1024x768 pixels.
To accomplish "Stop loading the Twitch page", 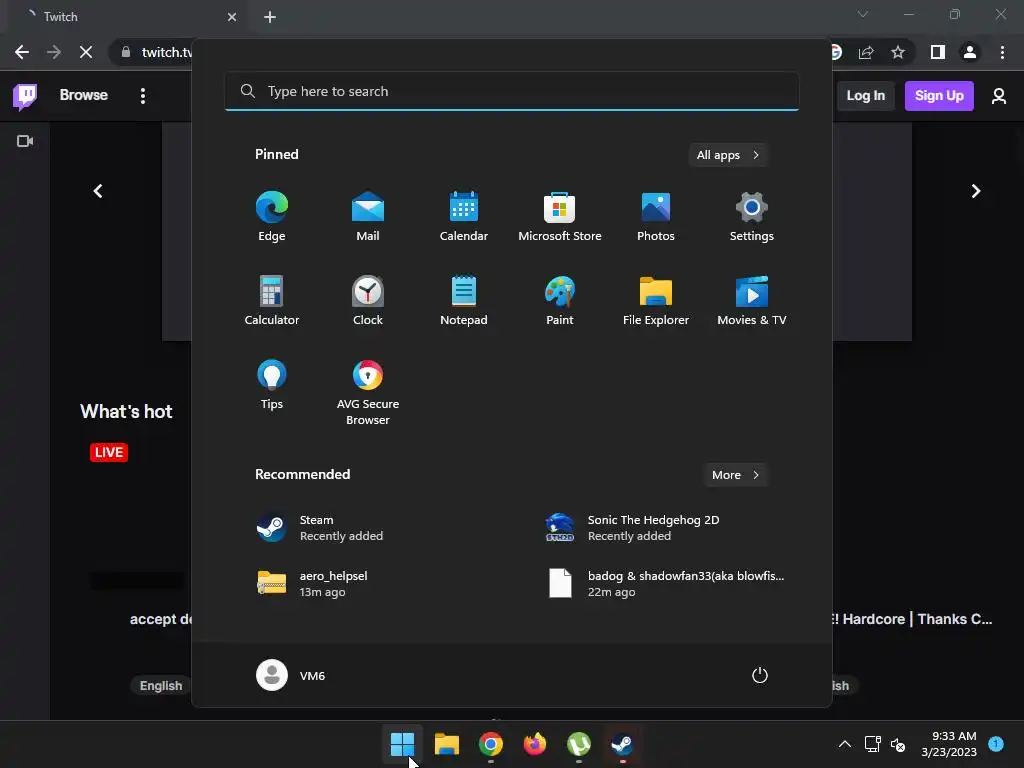I will 86,52.
